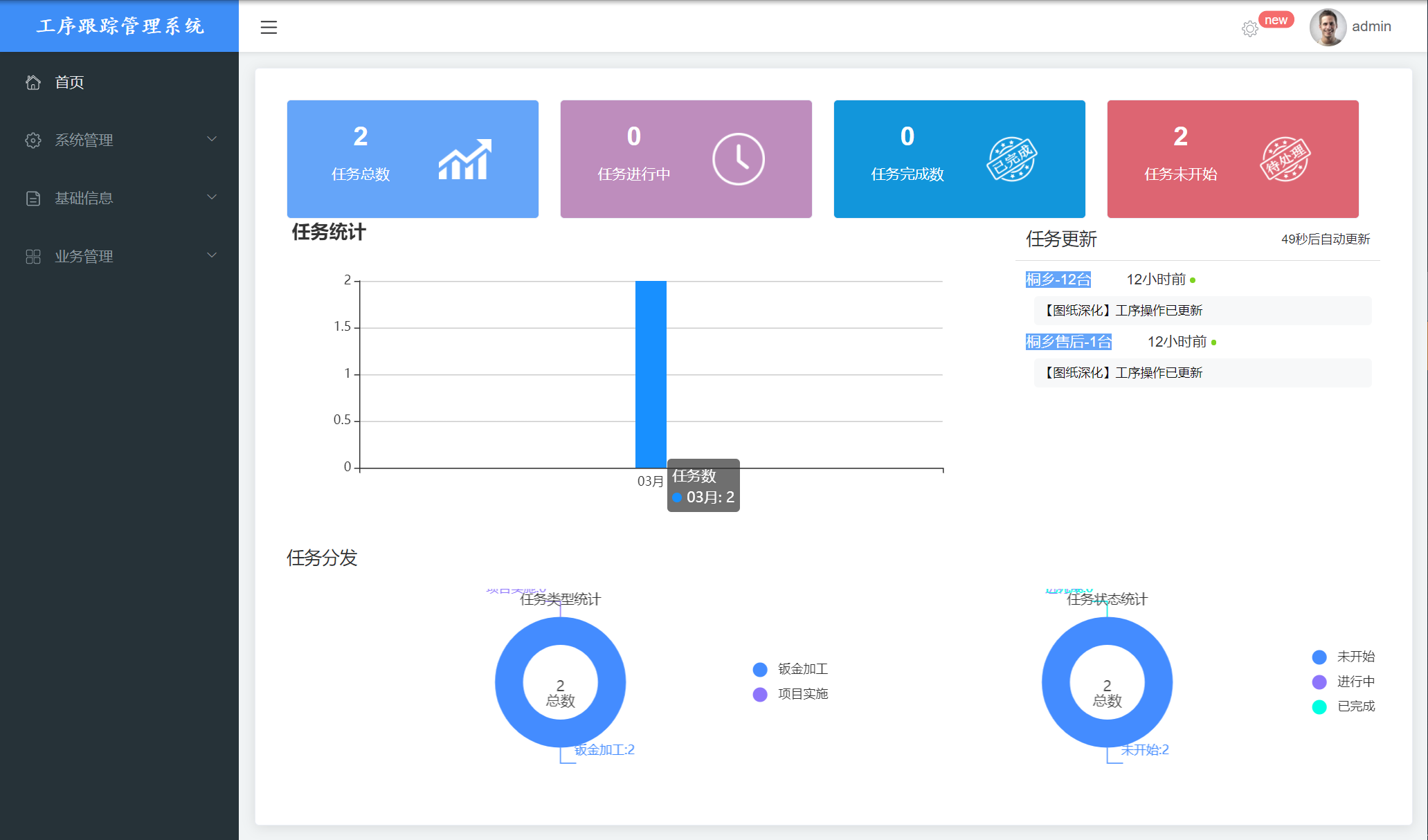Select the 任务未开始 label
The width and height of the screenshot is (1428, 840).
tap(1181, 174)
